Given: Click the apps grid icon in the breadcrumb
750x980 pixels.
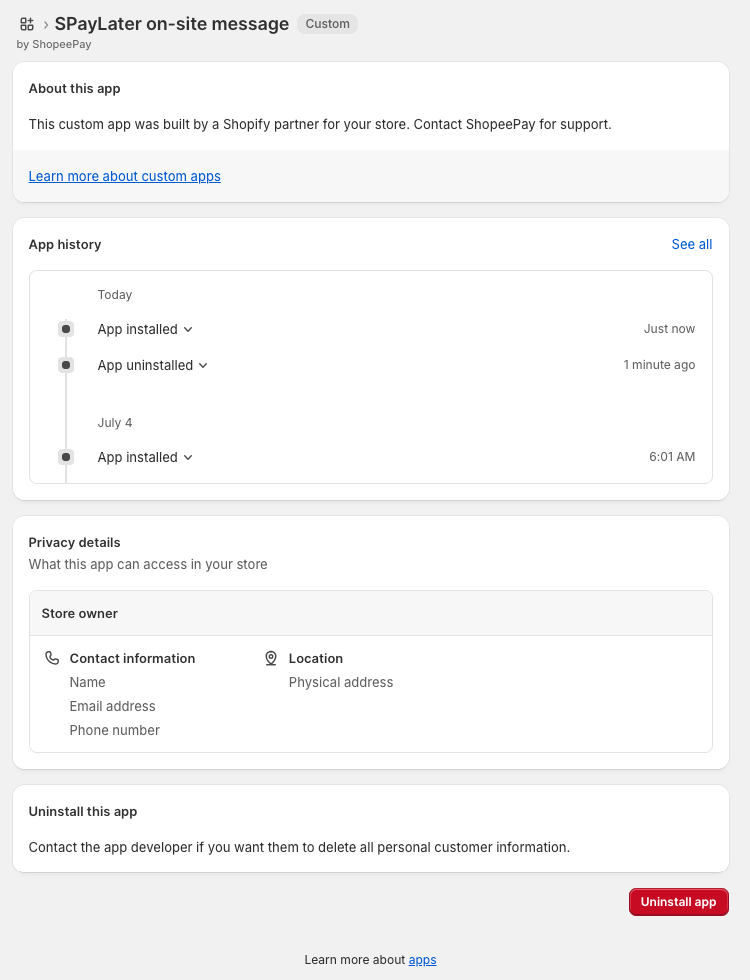Looking at the screenshot, I should click(27, 24).
